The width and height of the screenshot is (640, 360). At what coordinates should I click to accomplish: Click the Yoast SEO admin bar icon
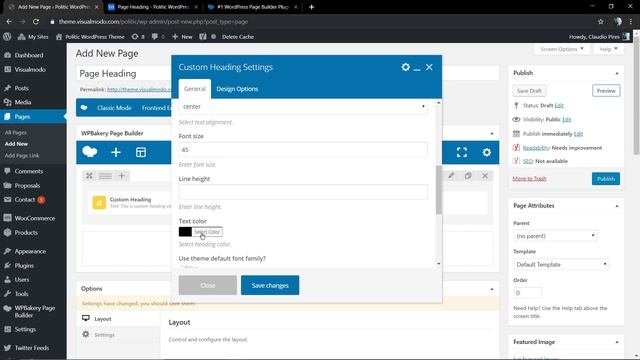coord(202,36)
